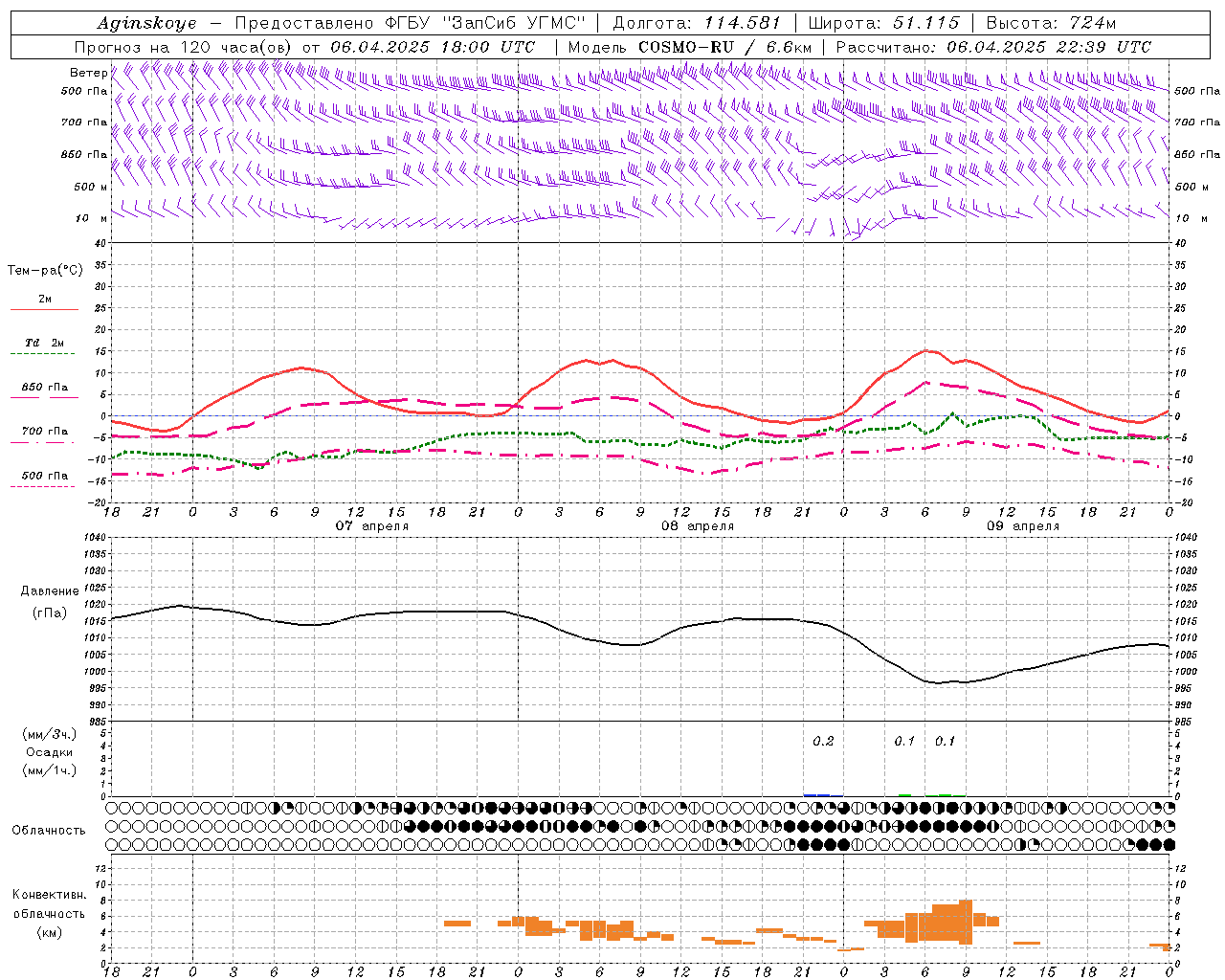Click the elevation label Высота: 724м

pos(1050,23)
